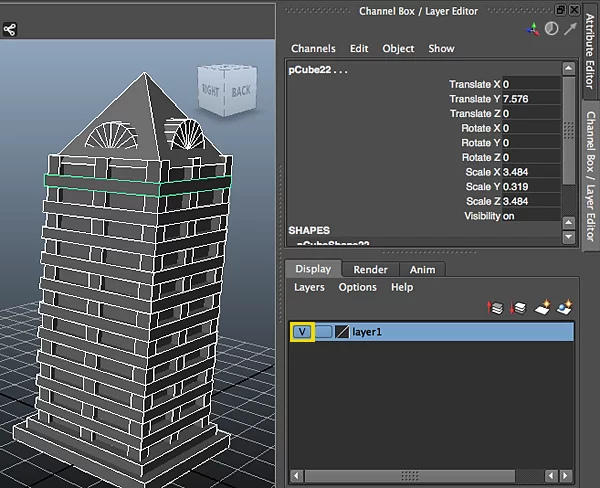Move selected layer up icon

(495, 307)
